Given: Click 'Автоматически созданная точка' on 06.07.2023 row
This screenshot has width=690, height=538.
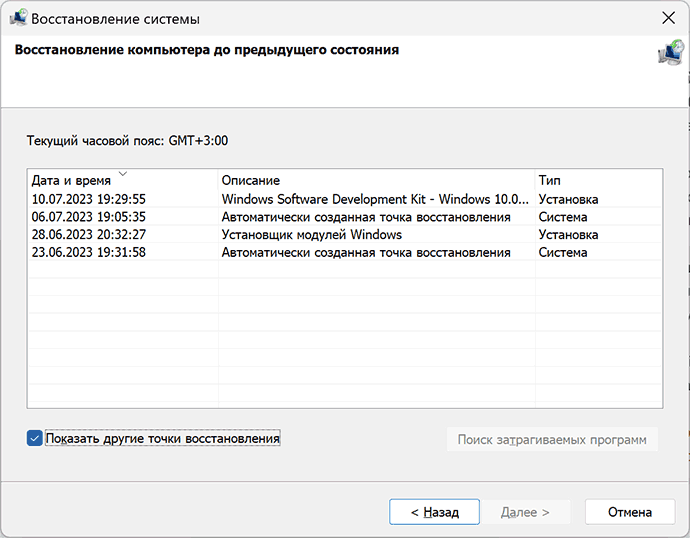Looking at the screenshot, I should [x=366, y=217].
